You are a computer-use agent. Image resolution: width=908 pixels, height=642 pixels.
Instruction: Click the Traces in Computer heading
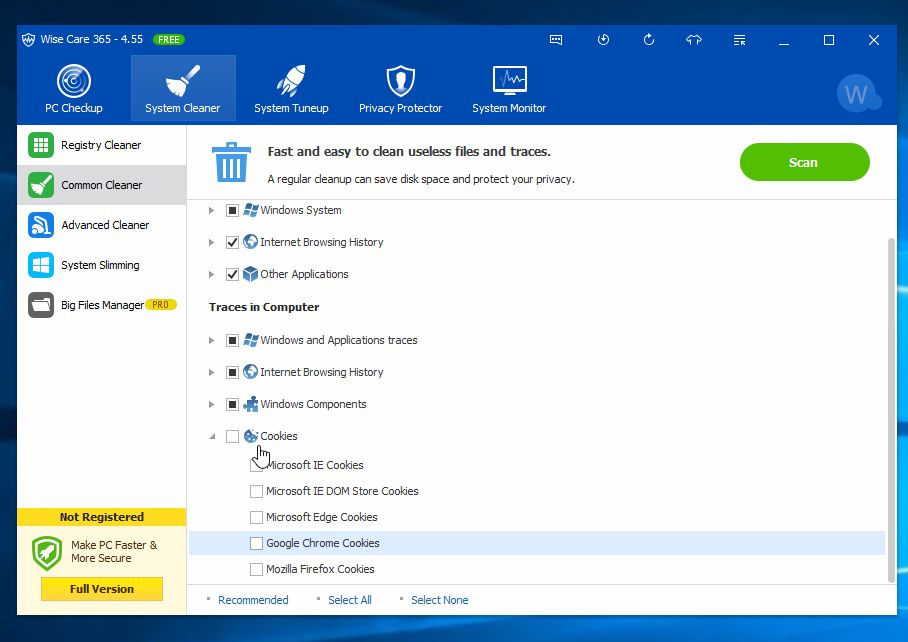264,307
